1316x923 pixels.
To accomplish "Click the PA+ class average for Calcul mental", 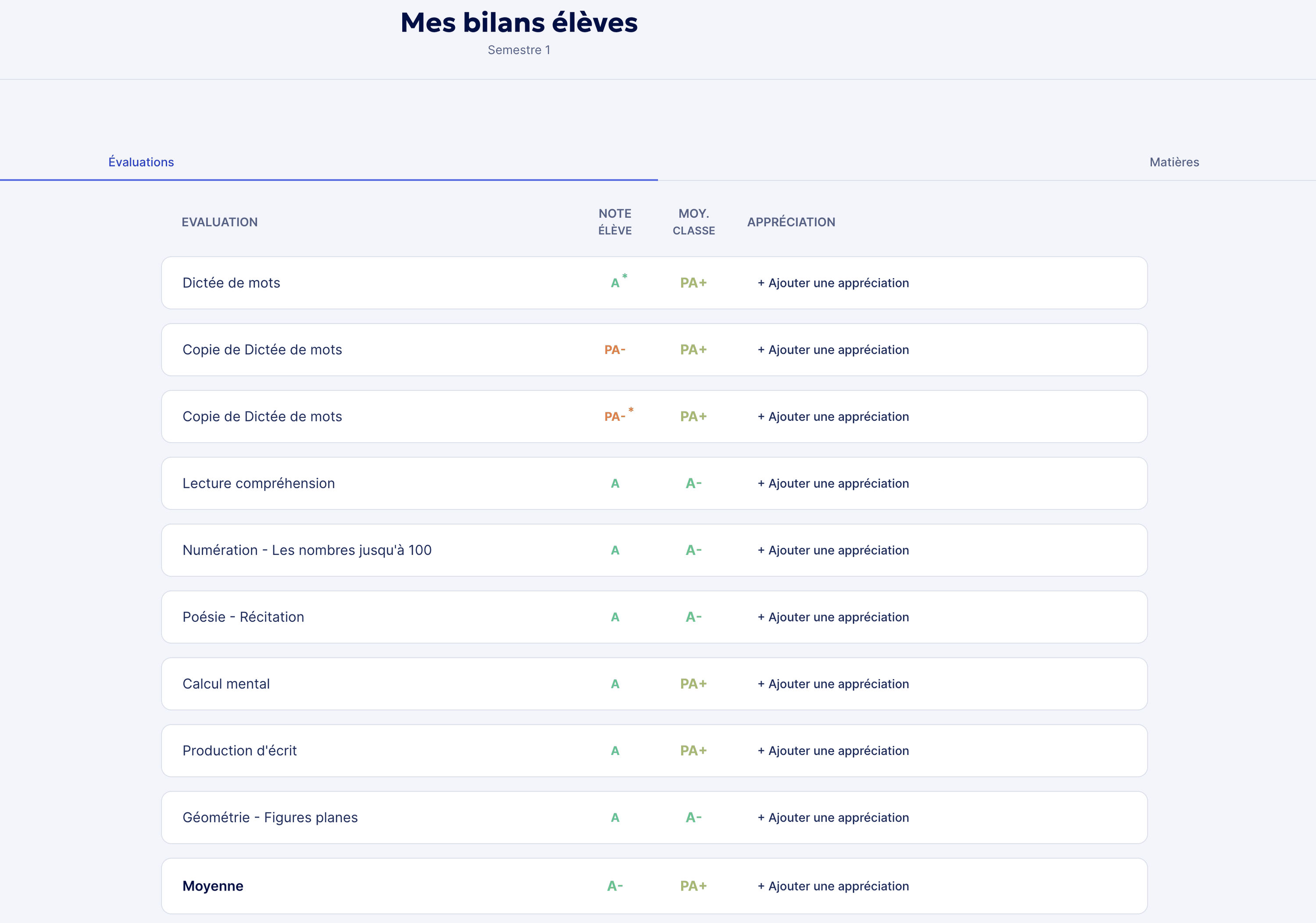I will click(x=693, y=683).
